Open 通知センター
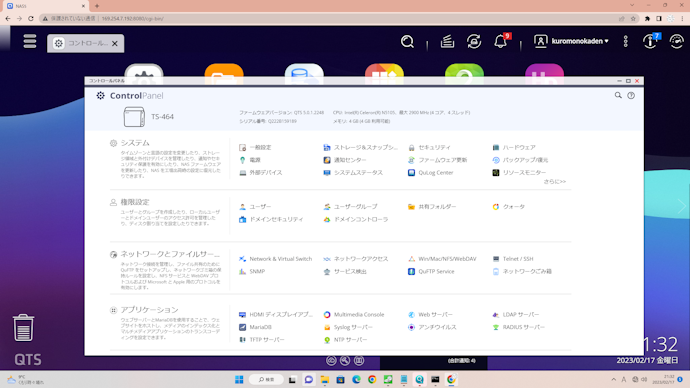The image size is (690, 388). (x=345, y=160)
